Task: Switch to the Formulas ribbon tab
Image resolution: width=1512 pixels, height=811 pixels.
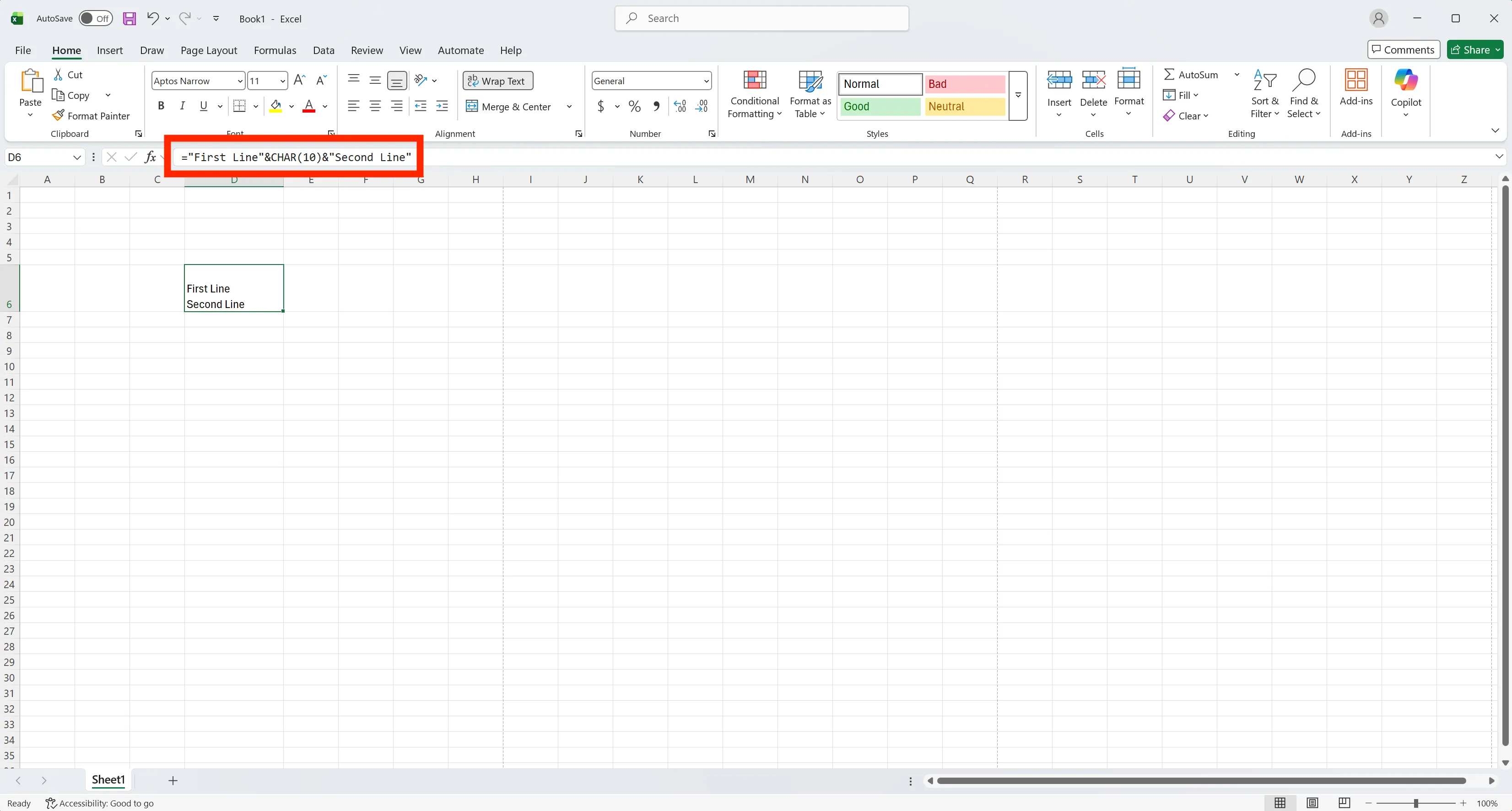Action: pos(275,50)
